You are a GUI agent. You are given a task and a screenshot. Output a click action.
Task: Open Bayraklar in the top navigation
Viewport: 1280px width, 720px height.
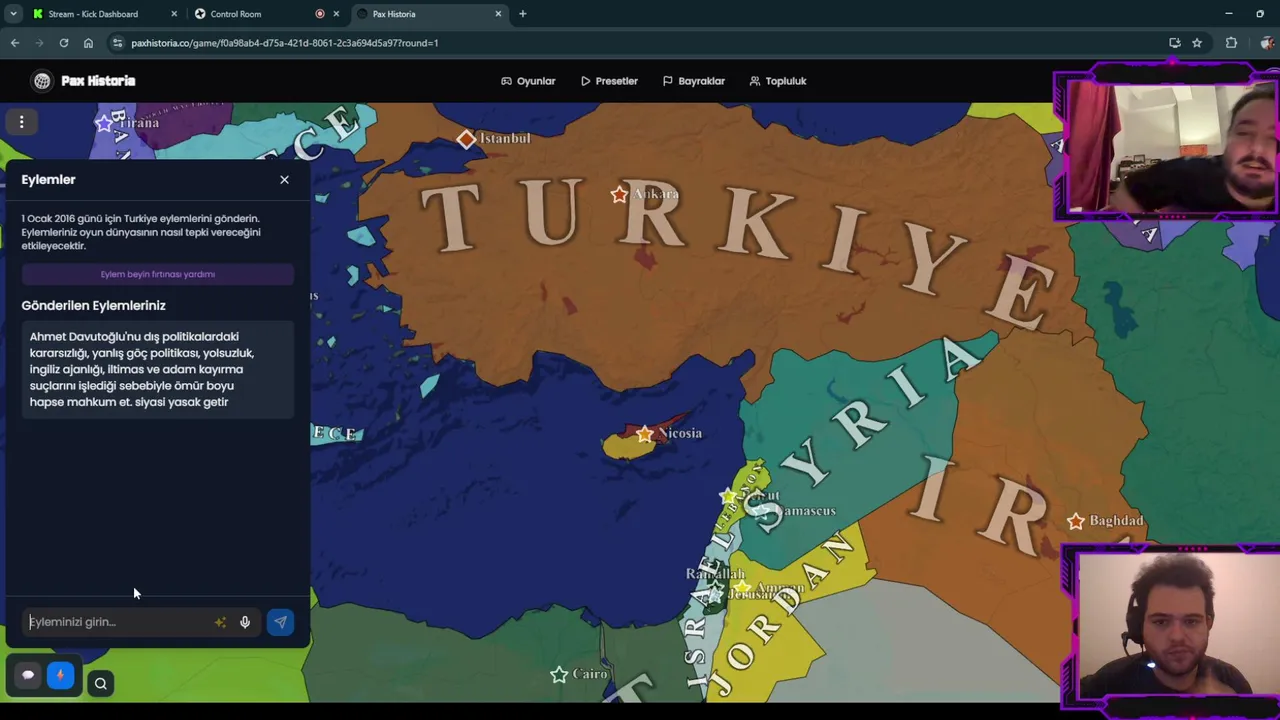(x=694, y=81)
